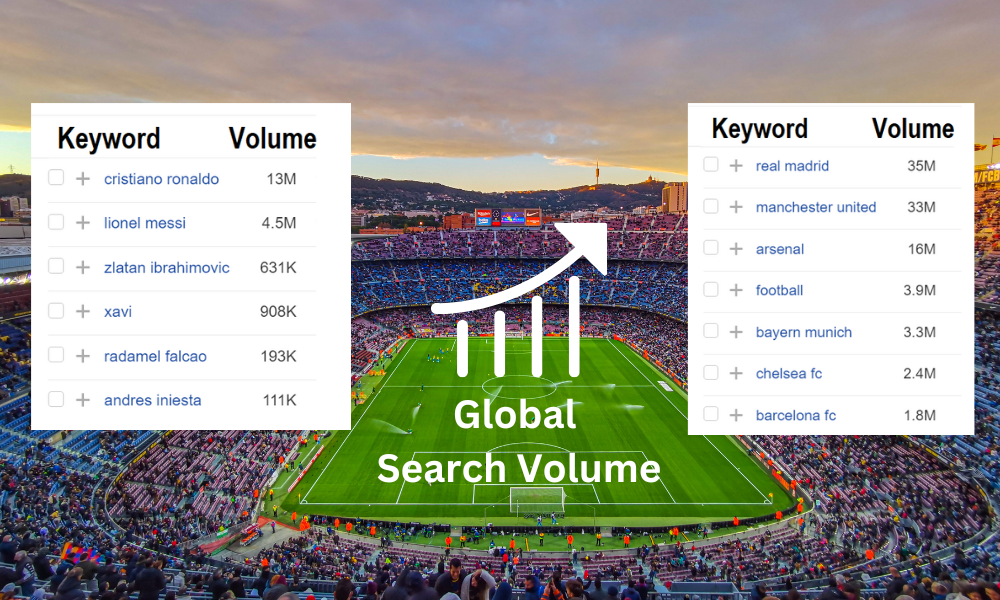1000x600 pixels.
Task: Click the growth chart arrow graphic
Action: coord(520,300)
